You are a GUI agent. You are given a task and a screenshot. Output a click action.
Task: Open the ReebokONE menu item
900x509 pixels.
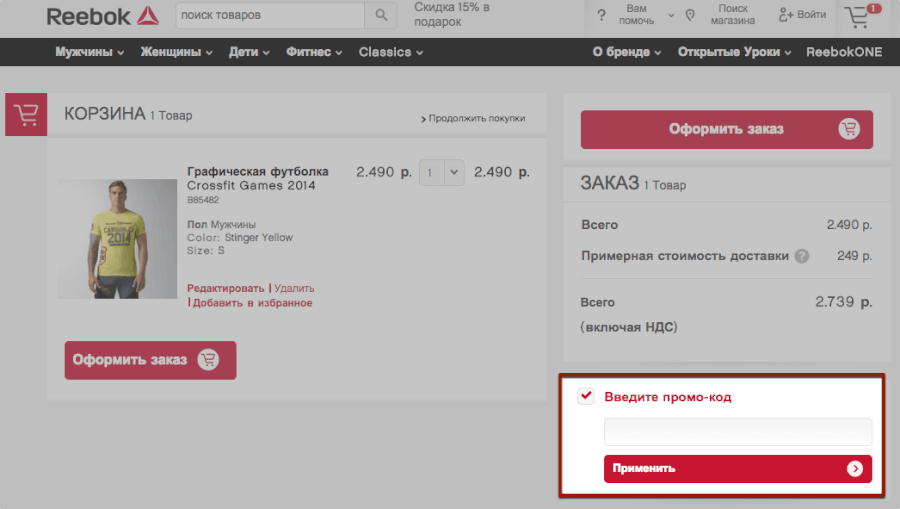click(844, 52)
